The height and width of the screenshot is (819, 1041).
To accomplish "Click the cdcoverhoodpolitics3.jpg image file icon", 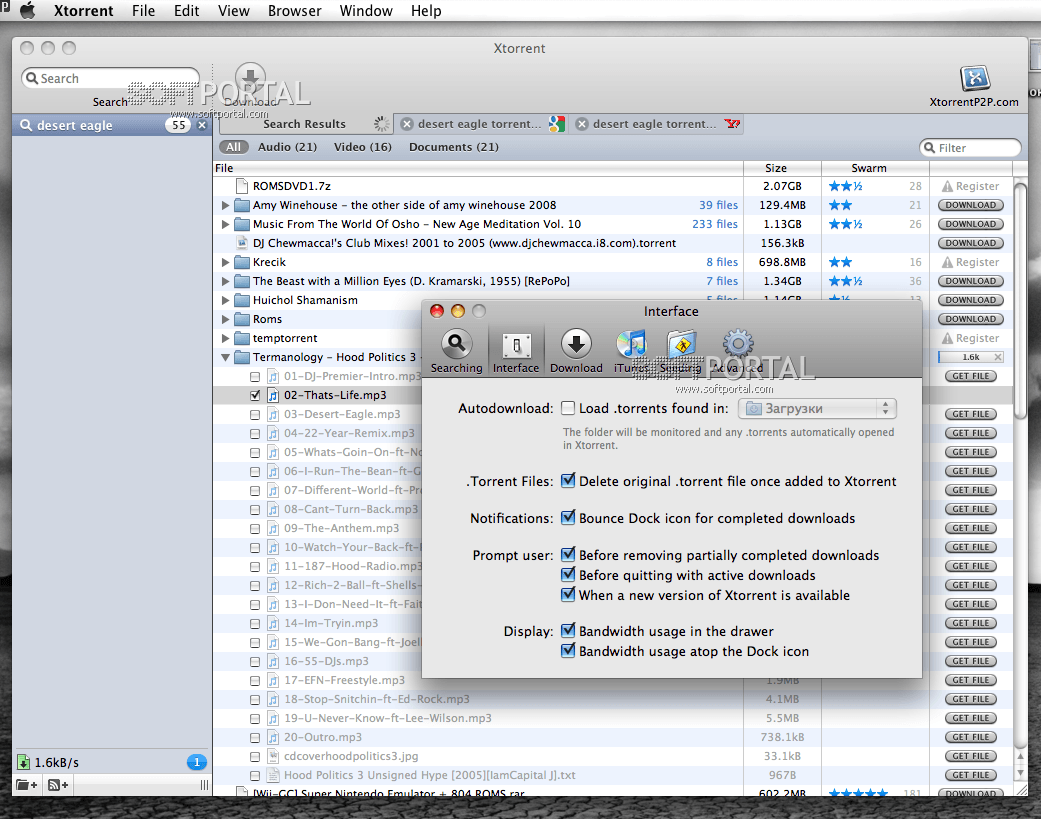I will tap(273, 756).
